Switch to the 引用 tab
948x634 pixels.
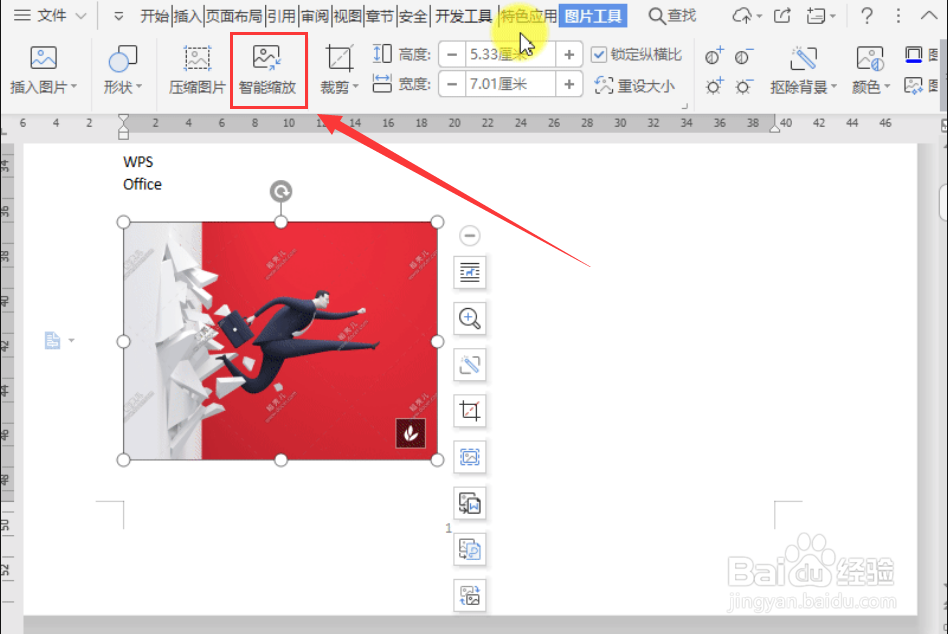(x=281, y=16)
